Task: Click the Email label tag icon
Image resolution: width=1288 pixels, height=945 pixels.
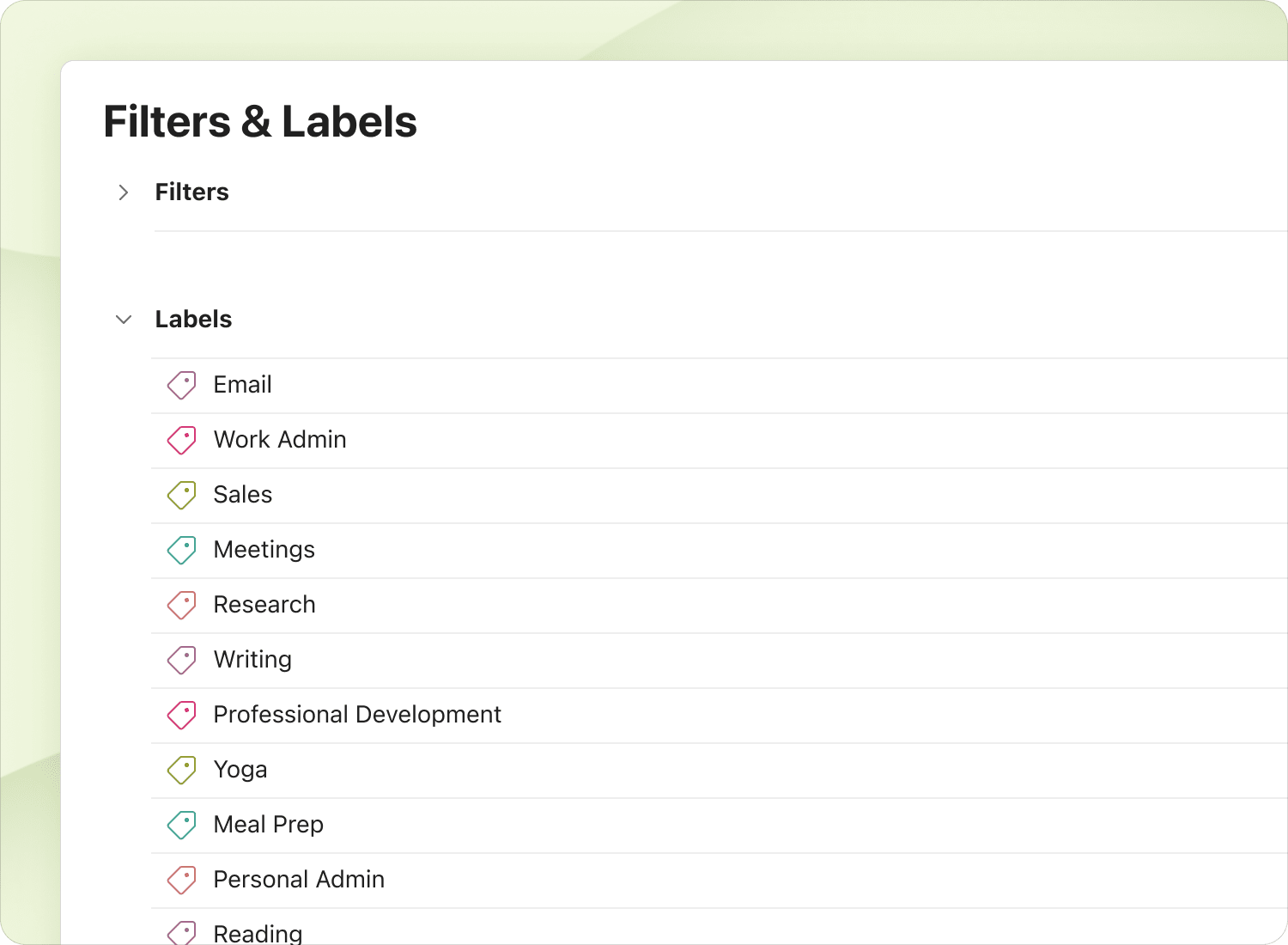Action: click(x=182, y=385)
